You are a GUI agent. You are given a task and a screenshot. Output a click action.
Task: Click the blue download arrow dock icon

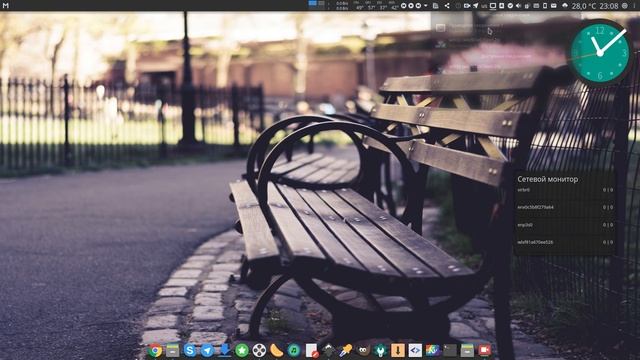point(224,350)
